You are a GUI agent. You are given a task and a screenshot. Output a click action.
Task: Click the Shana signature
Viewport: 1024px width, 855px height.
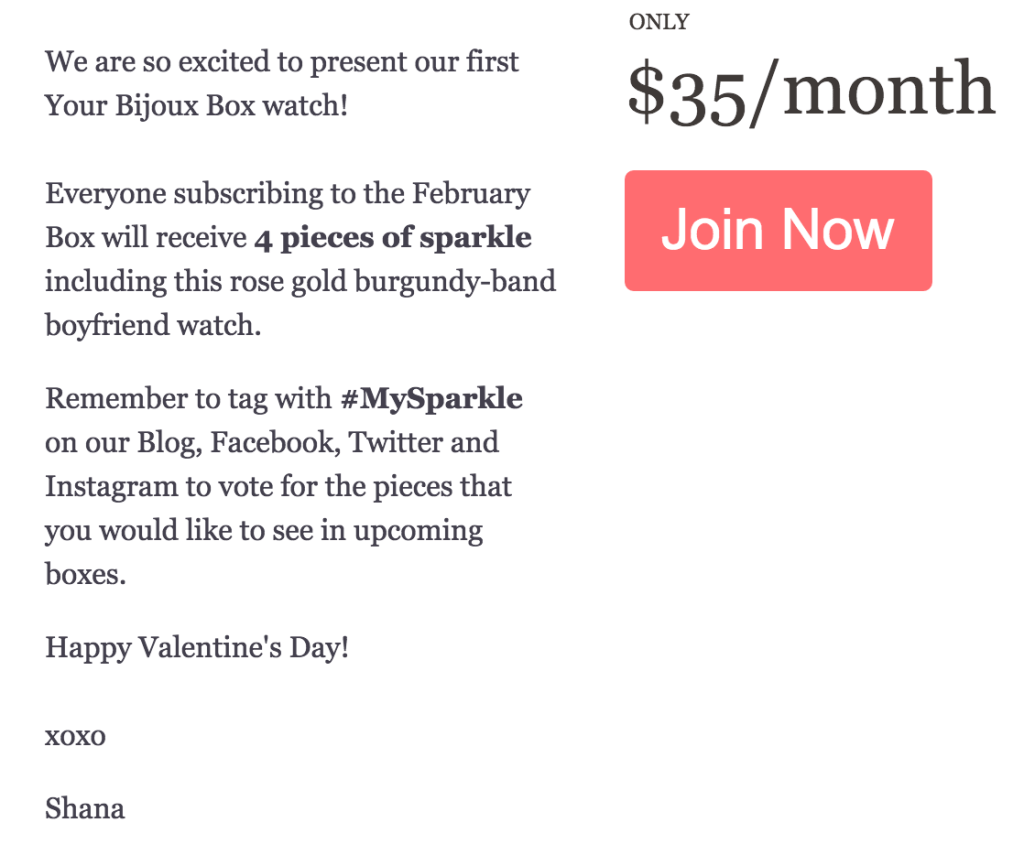(x=84, y=809)
